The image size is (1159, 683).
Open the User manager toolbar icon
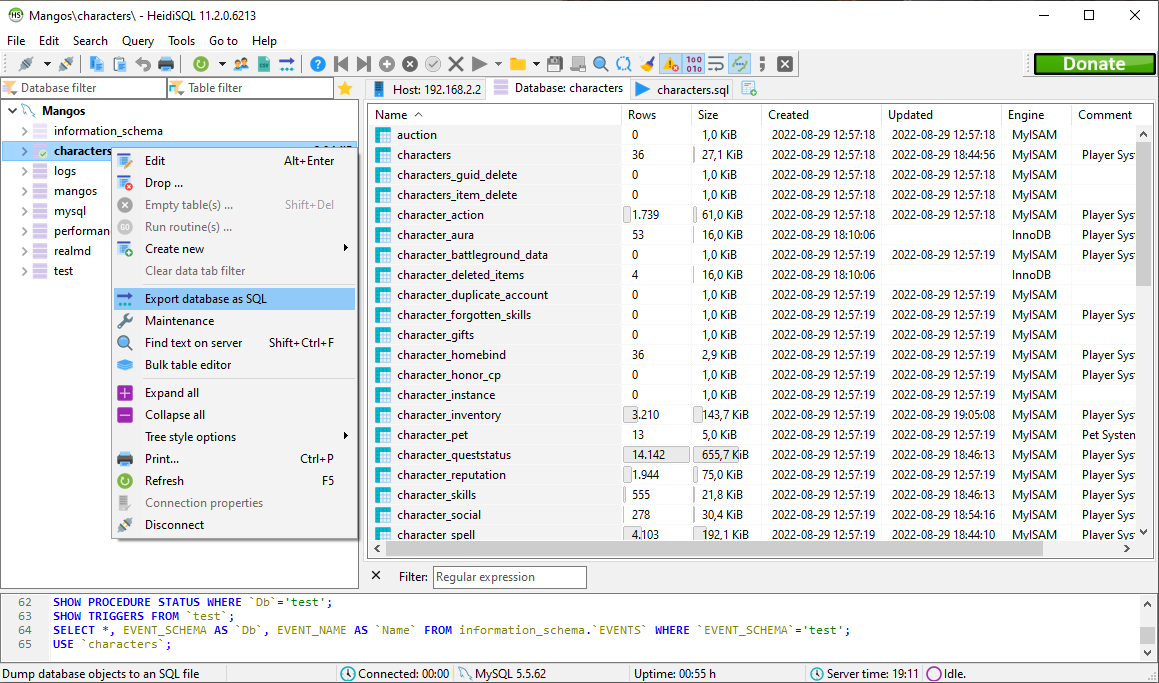point(241,64)
